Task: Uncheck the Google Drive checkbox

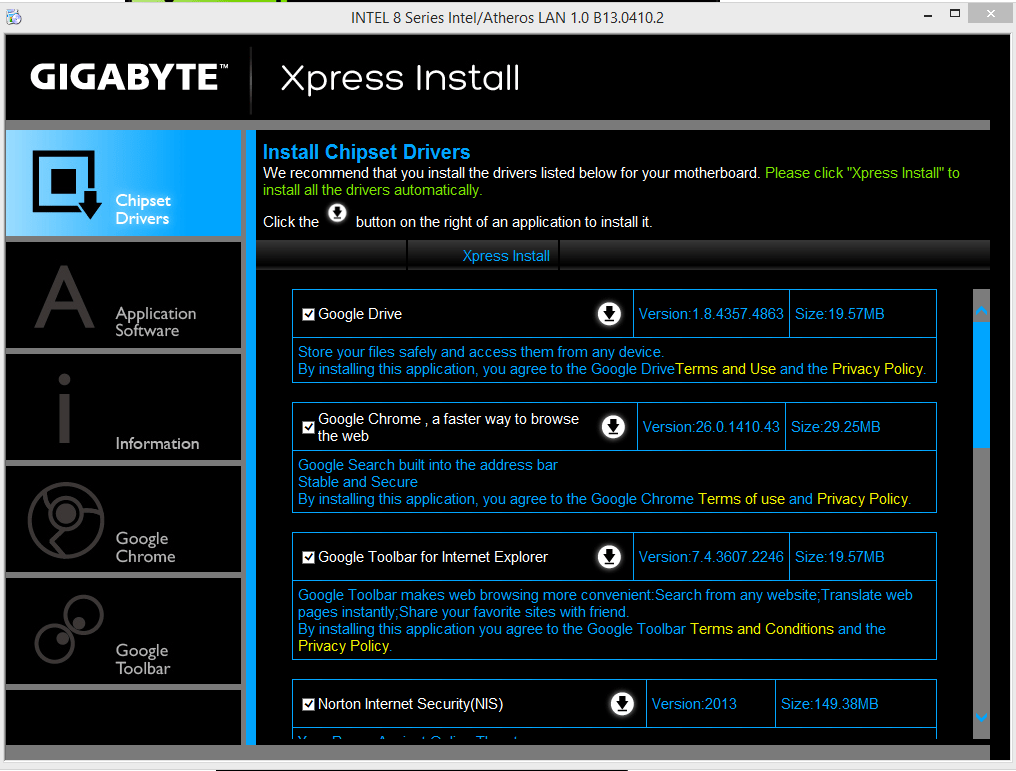Action: 308,314
